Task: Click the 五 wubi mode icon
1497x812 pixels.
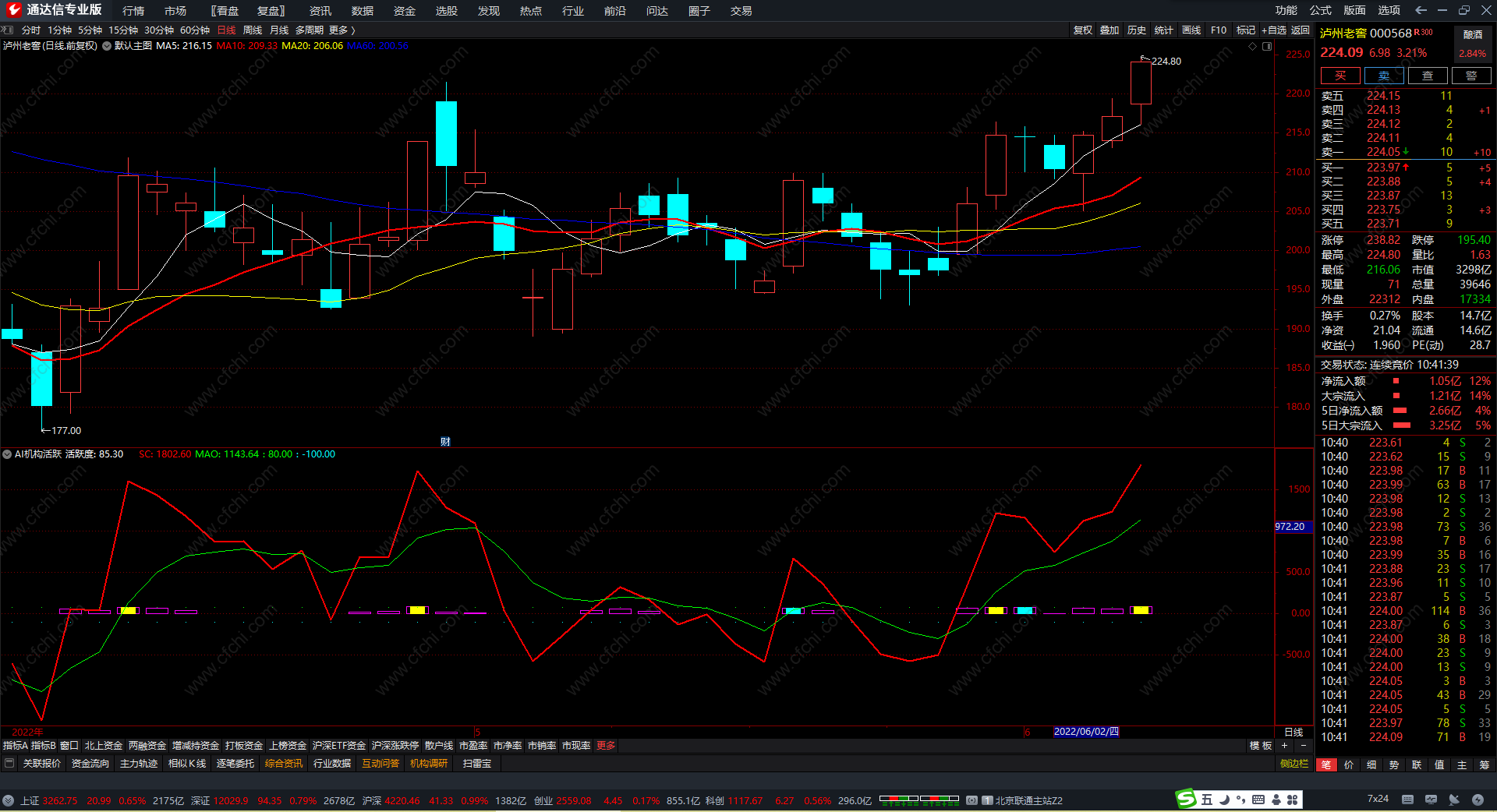Action: pyautogui.click(x=1207, y=800)
